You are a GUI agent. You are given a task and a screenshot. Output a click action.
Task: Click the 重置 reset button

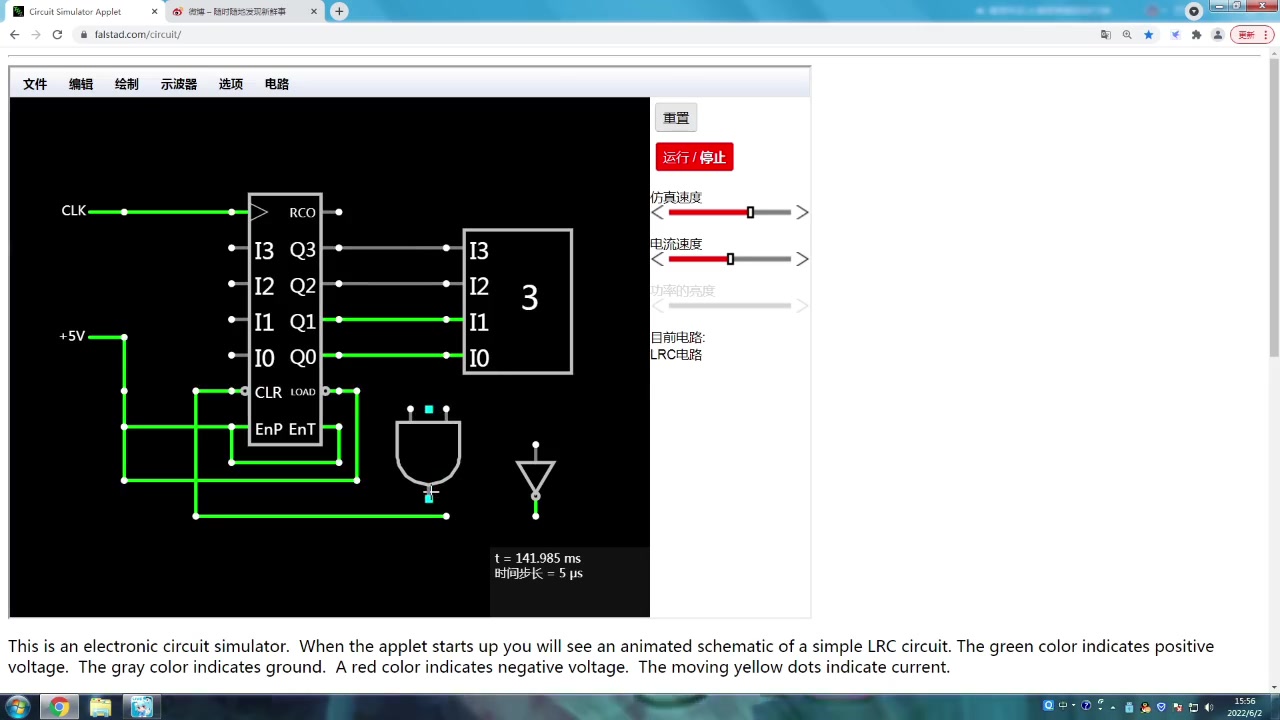click(676, 118)
